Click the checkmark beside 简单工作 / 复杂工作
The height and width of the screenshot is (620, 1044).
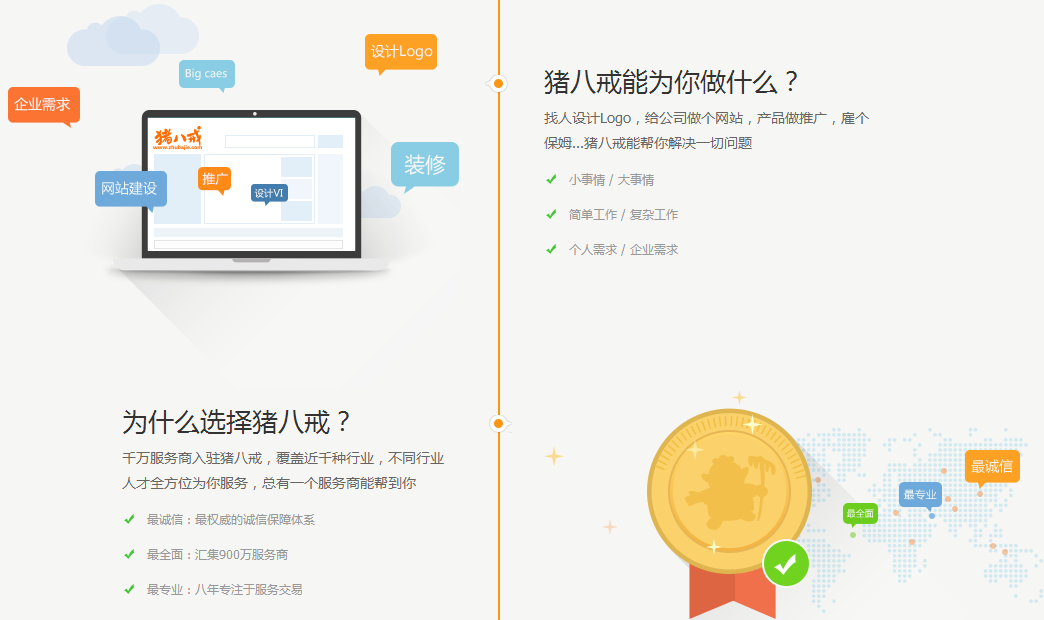pyautogui.click(x=551, y=214)
